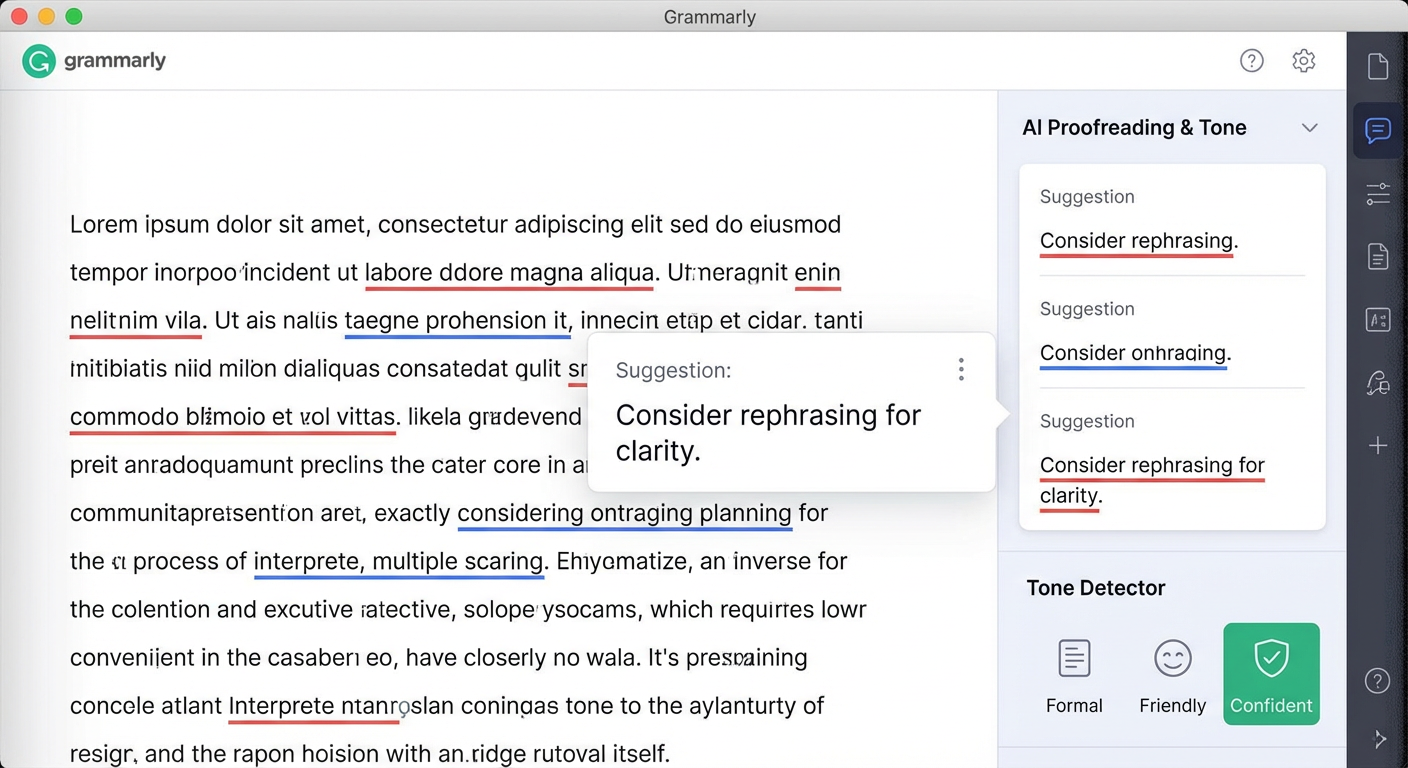Viewport: 1408px width, 768px height.
Task: Open the suggestion options three-dot menu
Action: (960, 369)
